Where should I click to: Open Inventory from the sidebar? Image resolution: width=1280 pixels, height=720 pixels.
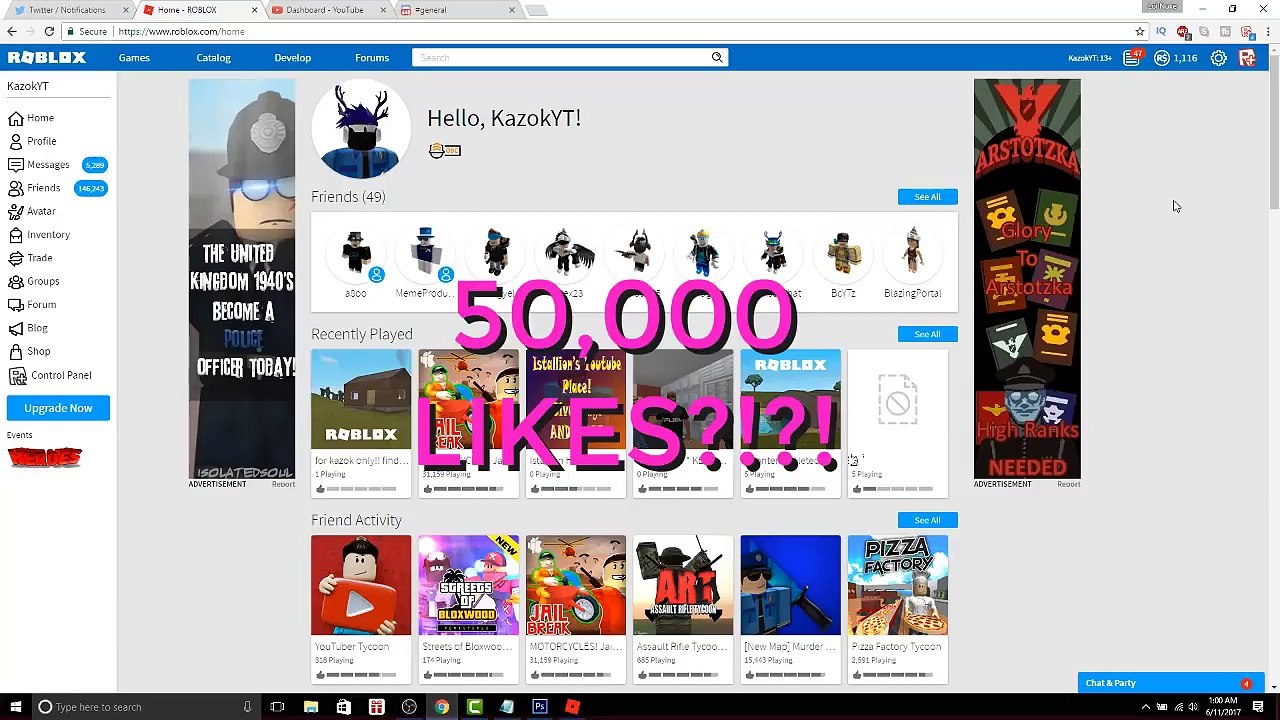tap(48, 235)
